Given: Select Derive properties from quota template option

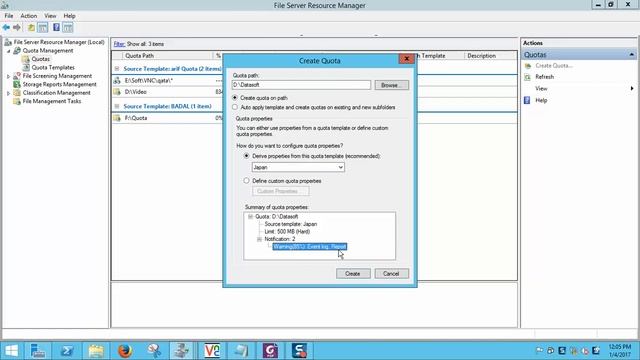Looking at the screenshot, I should (246, 156).
